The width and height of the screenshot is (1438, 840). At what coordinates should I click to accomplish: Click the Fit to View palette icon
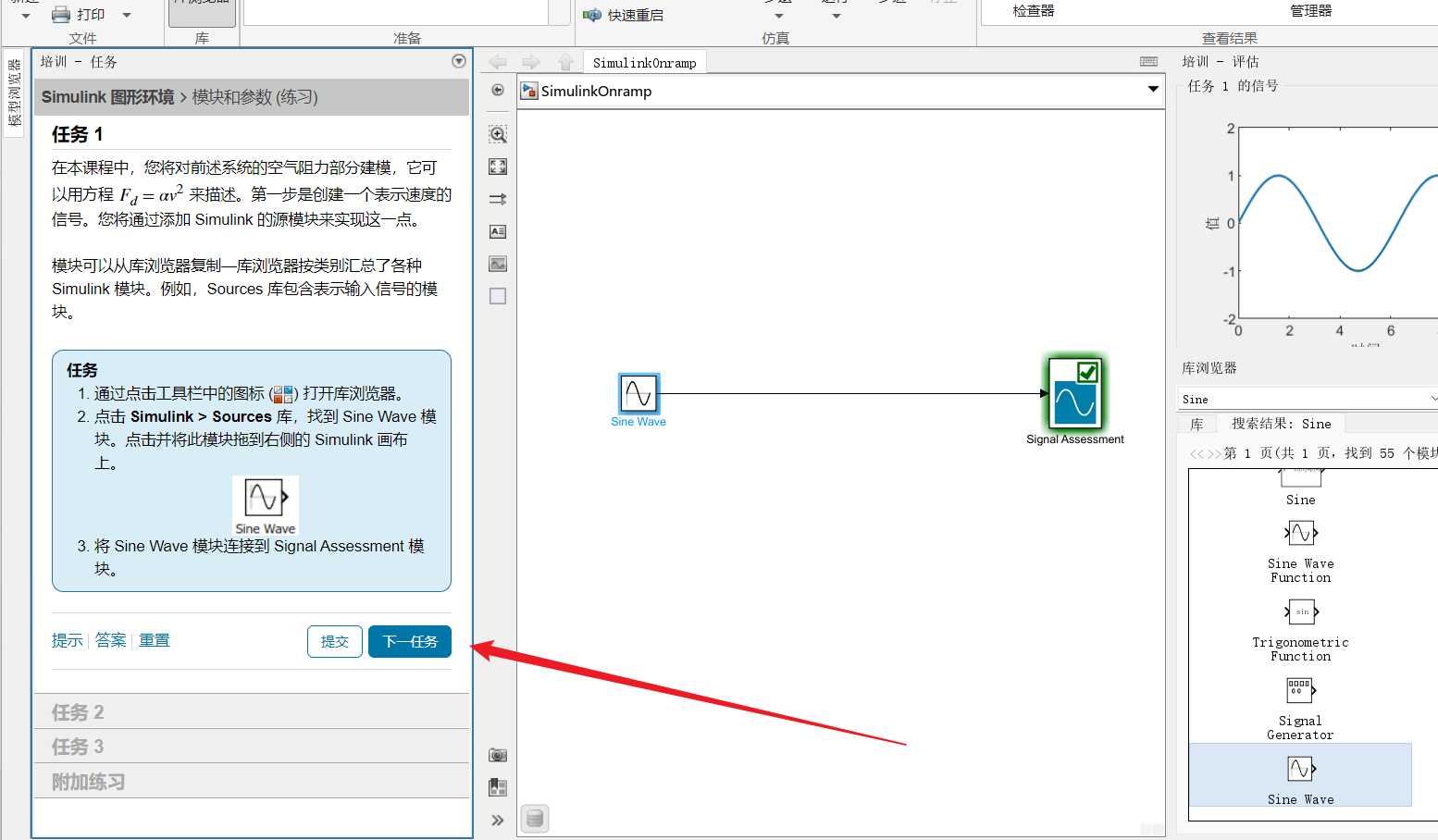498,167
